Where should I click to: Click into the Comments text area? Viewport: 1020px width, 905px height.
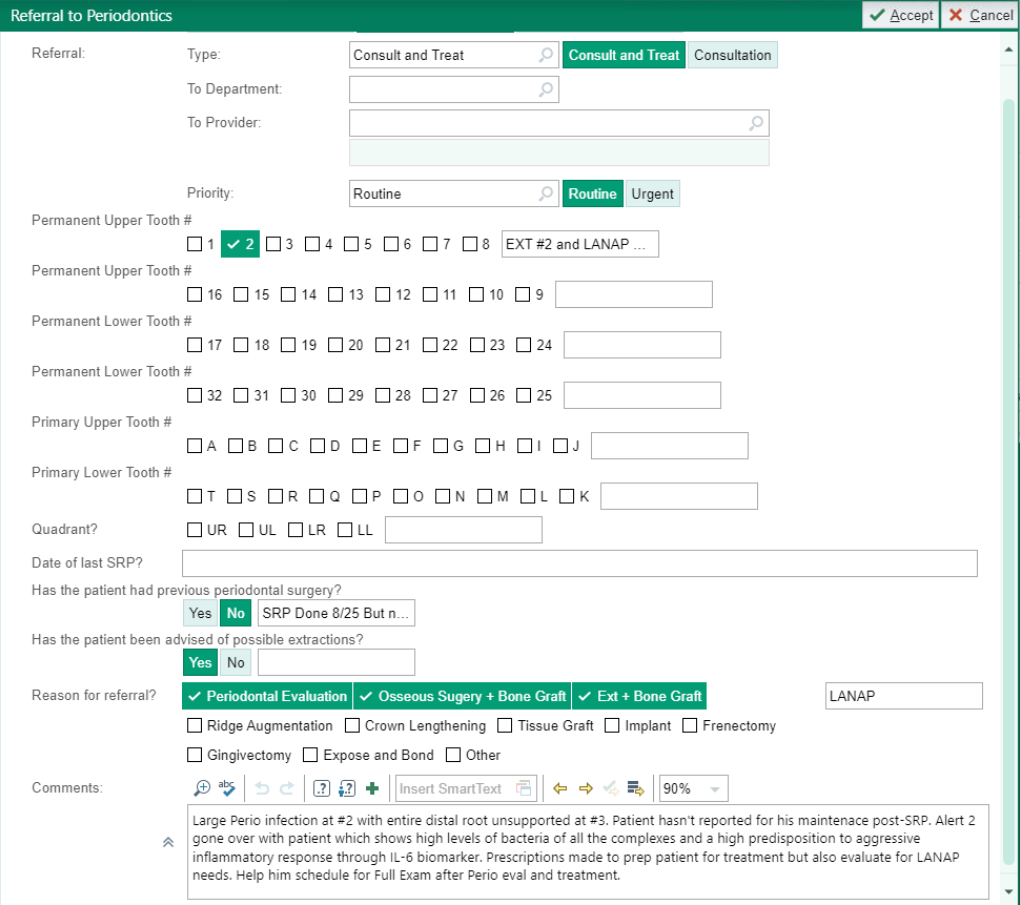588,852
